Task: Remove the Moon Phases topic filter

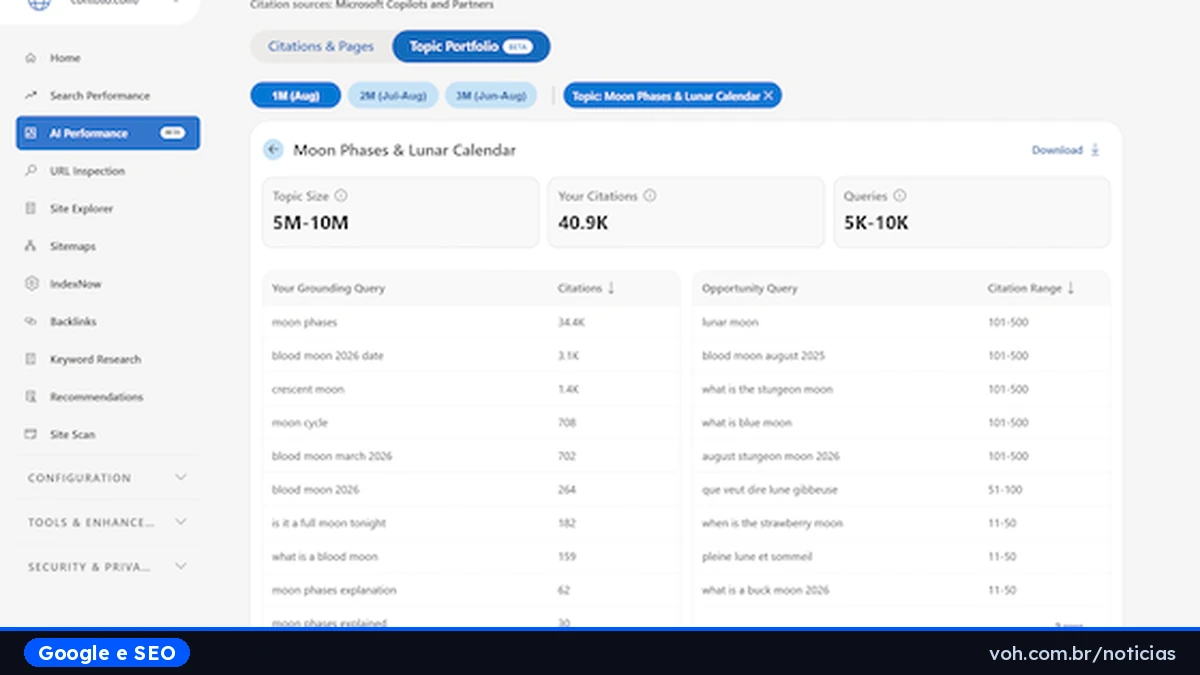Action: pyautogui.click(x=768, y=96)
